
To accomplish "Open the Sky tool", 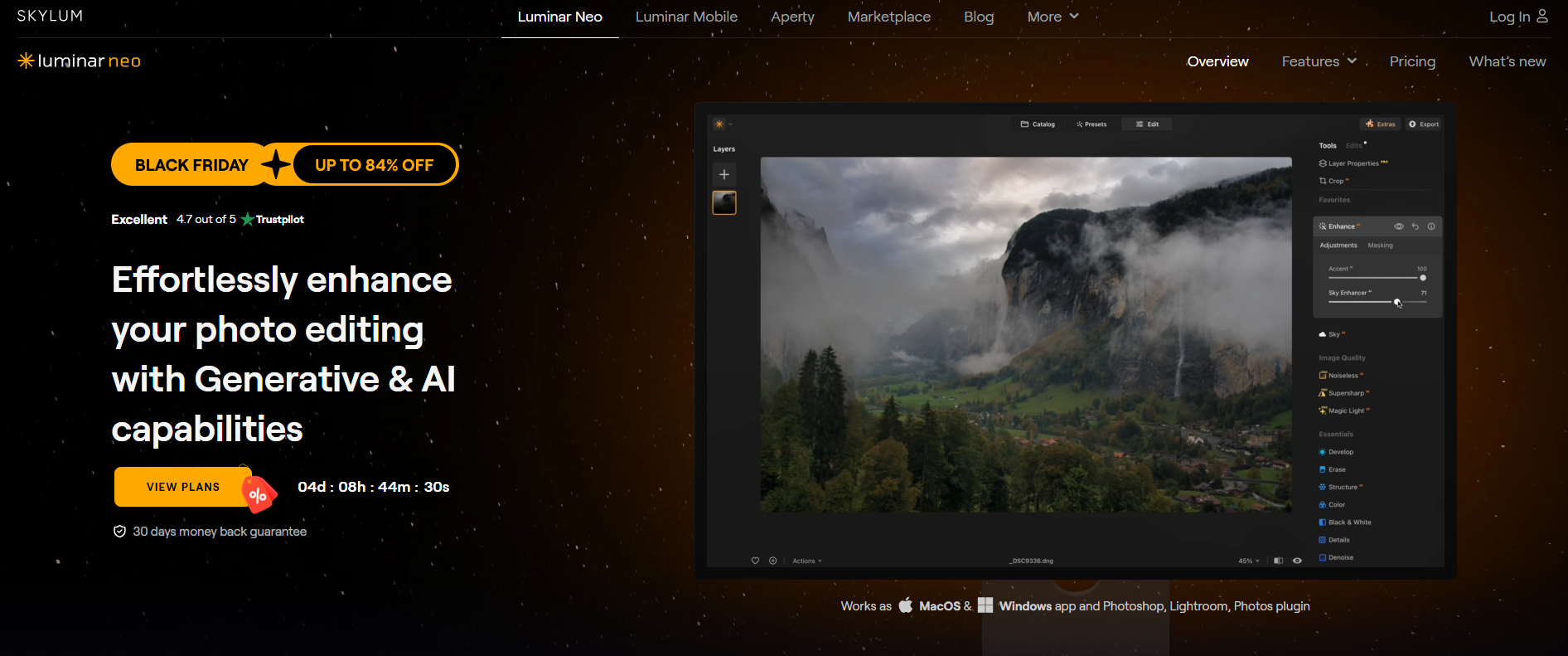I will click(x=1332, y=334).
